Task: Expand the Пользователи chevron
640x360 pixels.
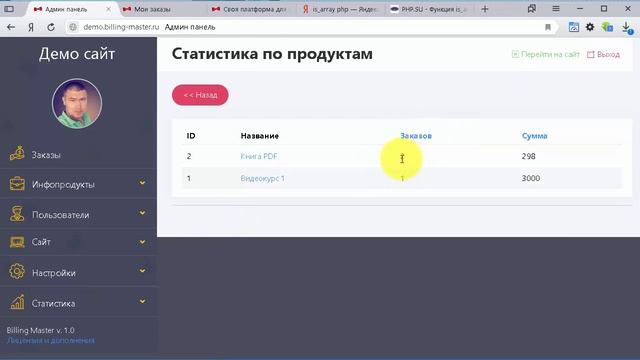Action: [x=142, y=213]
